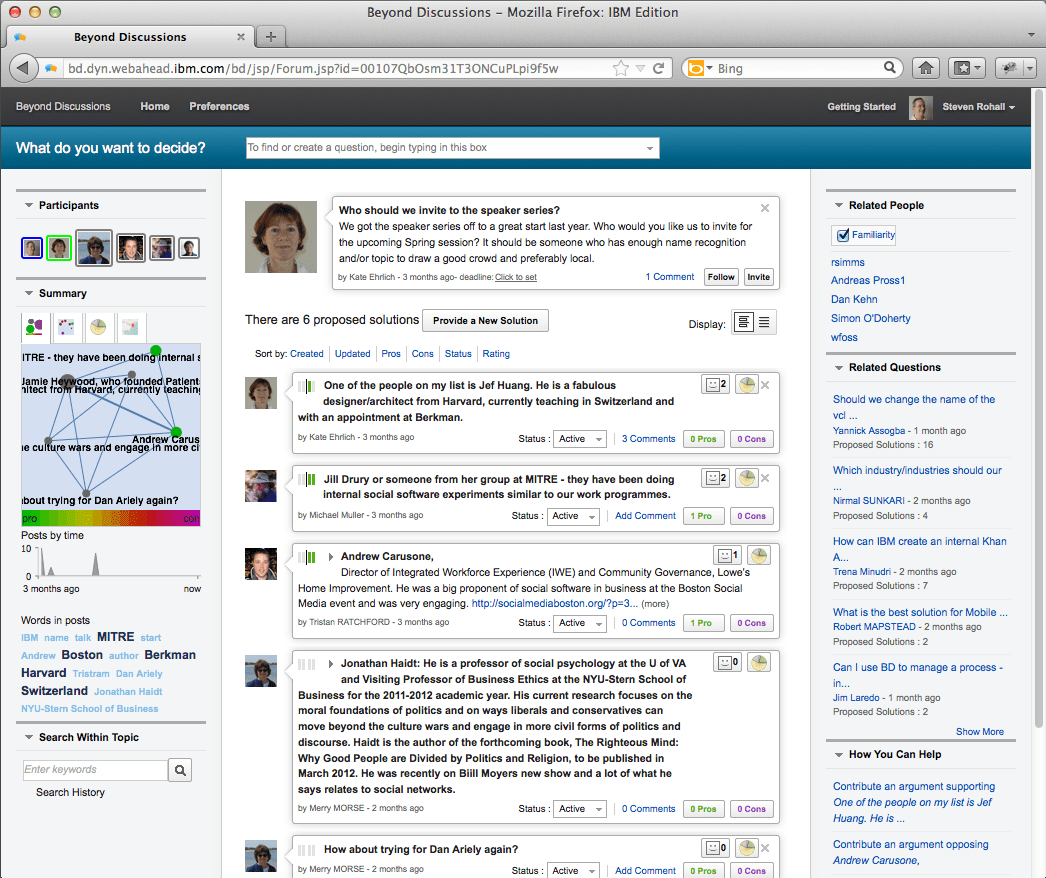Collapse the Search Within Topic section

coord(29,737)
